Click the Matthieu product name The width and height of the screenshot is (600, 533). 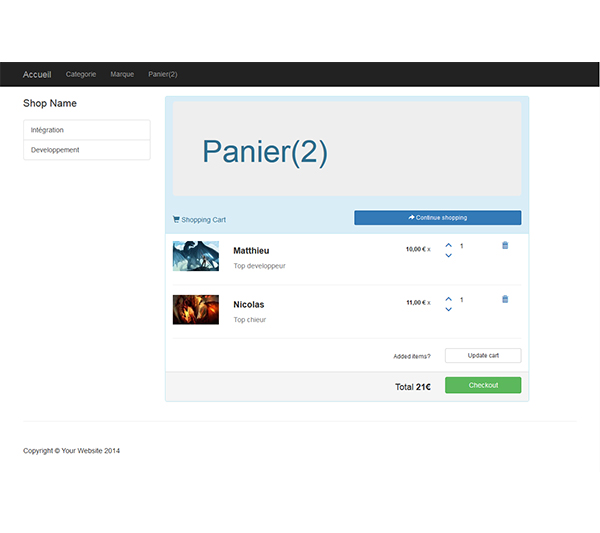[251, 251]
